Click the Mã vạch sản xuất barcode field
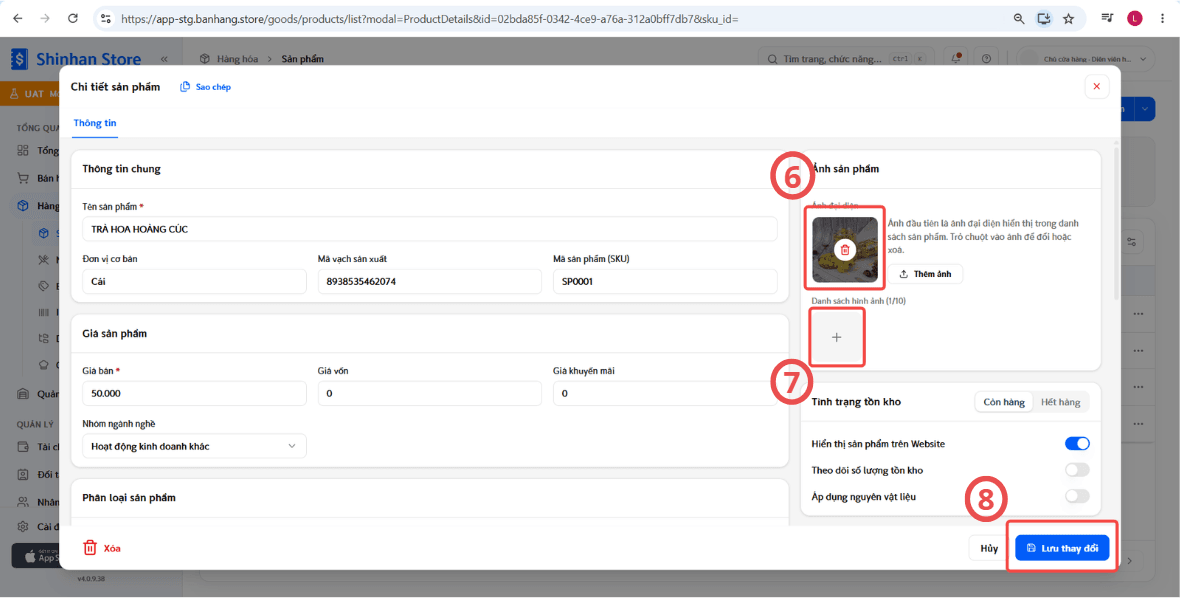The height and width of the screenshot is (598, 1180). pyautogui.click(x=430, y=281)
